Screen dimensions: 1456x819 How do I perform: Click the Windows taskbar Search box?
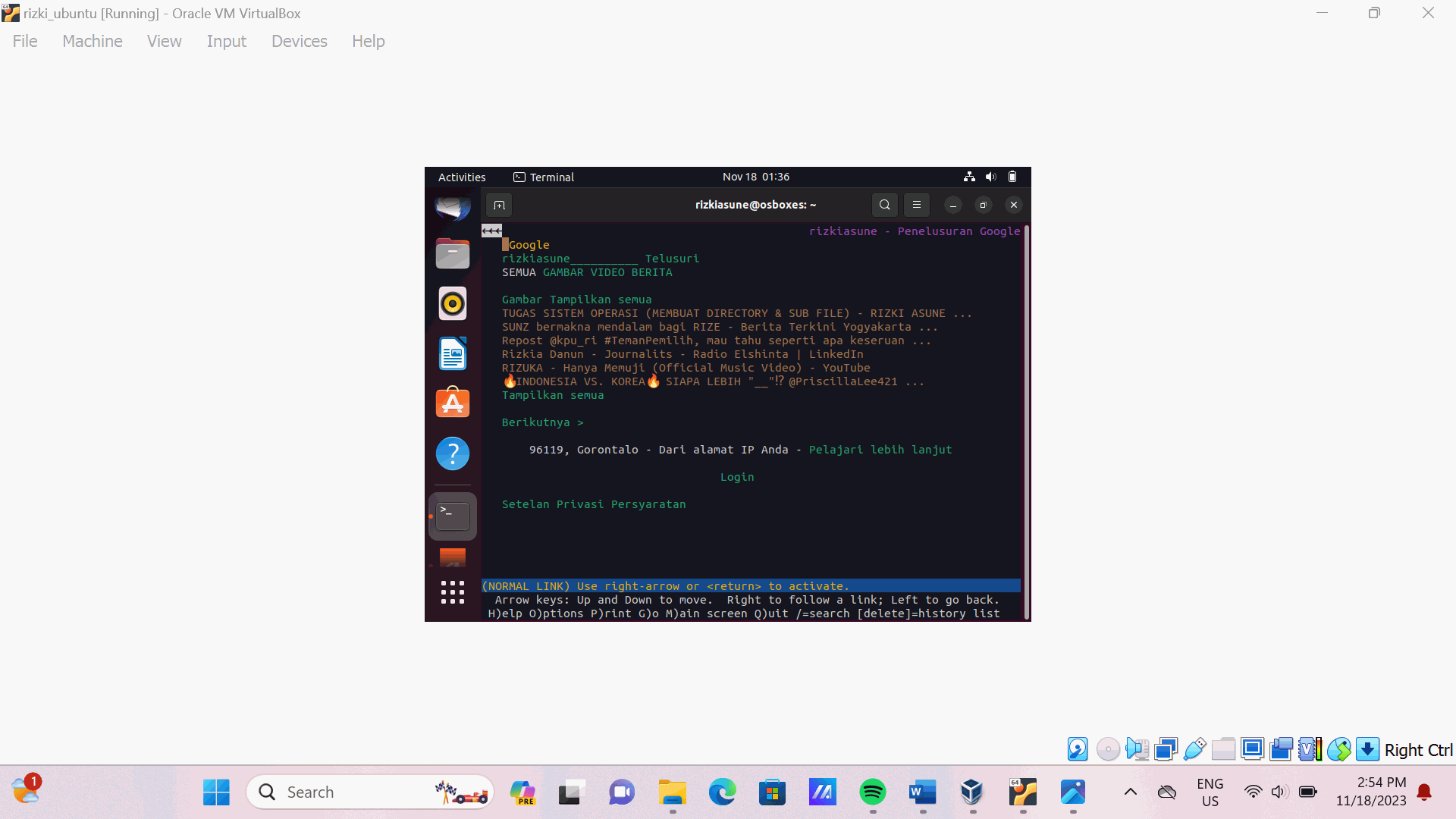370,792
